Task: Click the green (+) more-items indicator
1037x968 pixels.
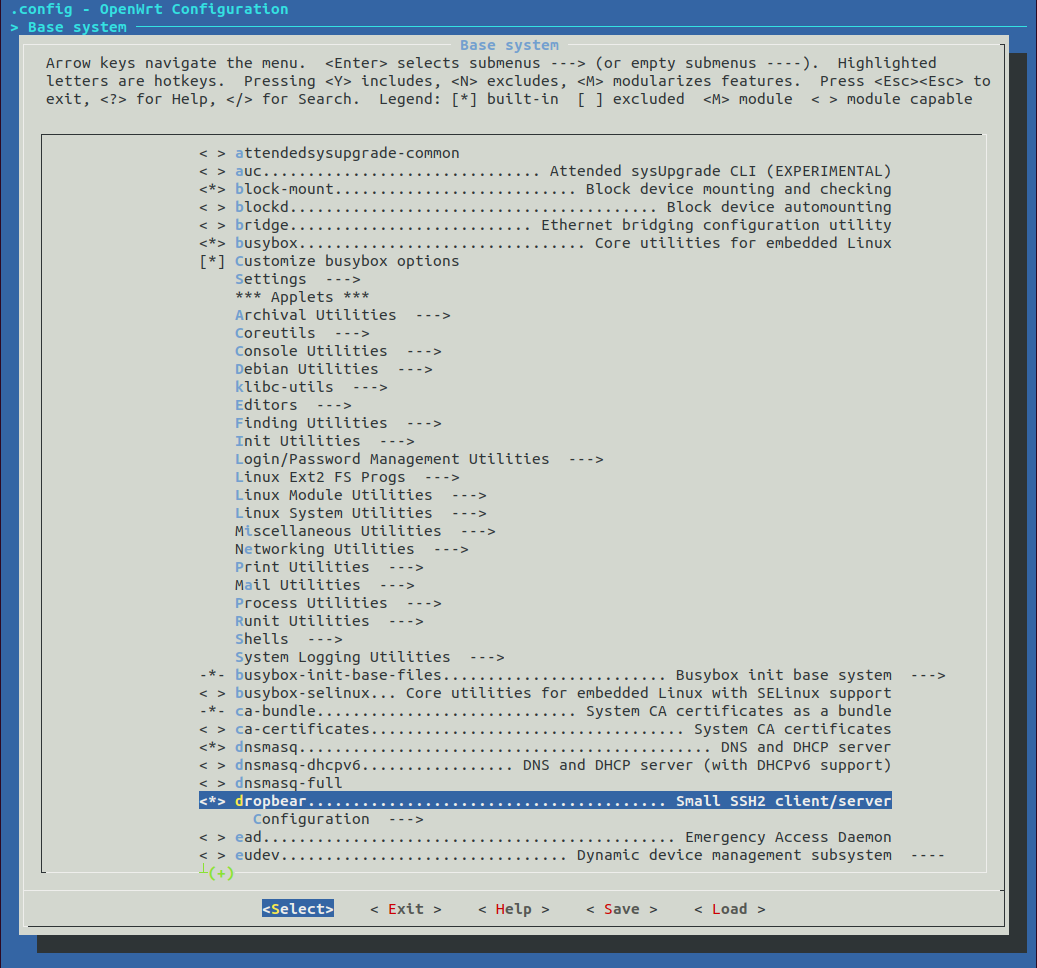Action: pos(221,873)
